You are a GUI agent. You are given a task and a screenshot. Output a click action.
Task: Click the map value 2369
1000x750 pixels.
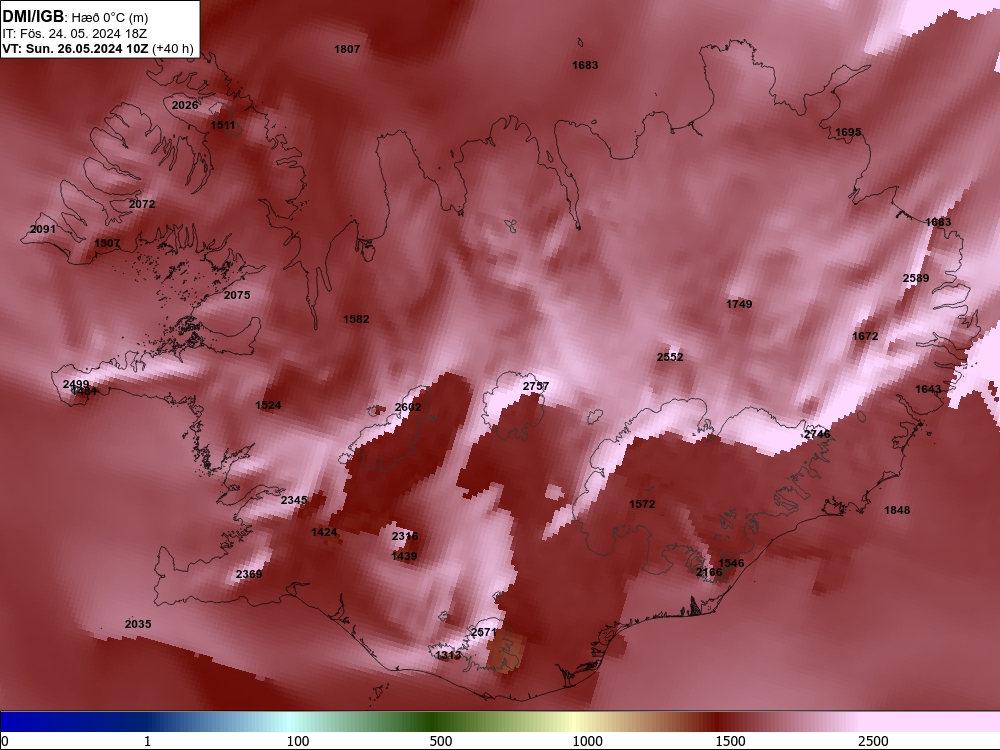click(249, 574)
